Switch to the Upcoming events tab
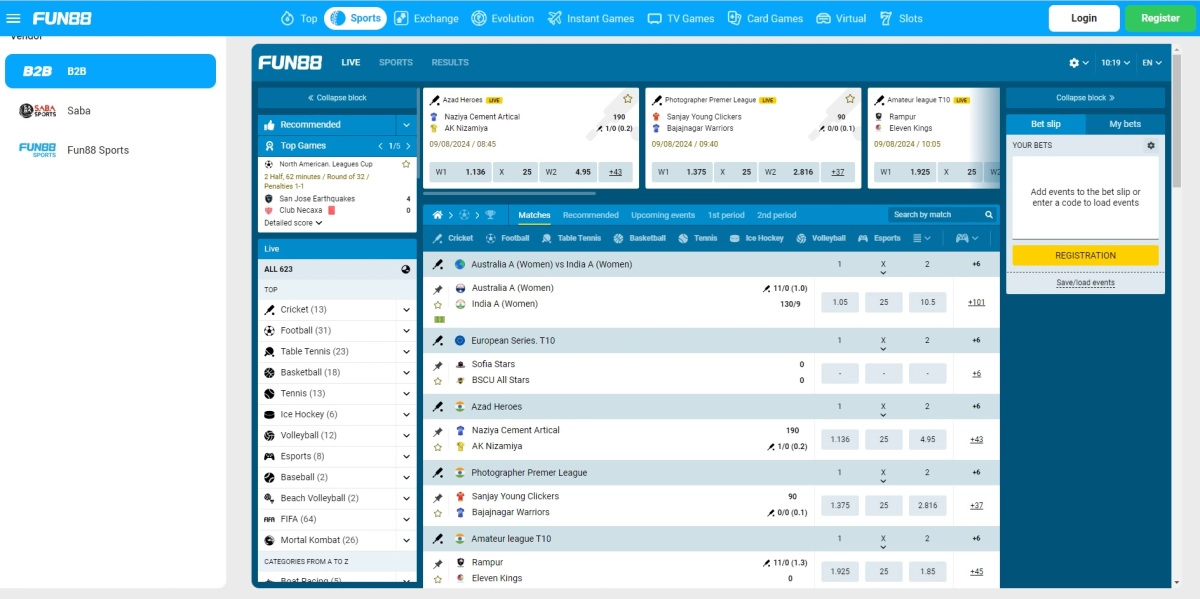 pyautogui.click(x=663, y=215)
